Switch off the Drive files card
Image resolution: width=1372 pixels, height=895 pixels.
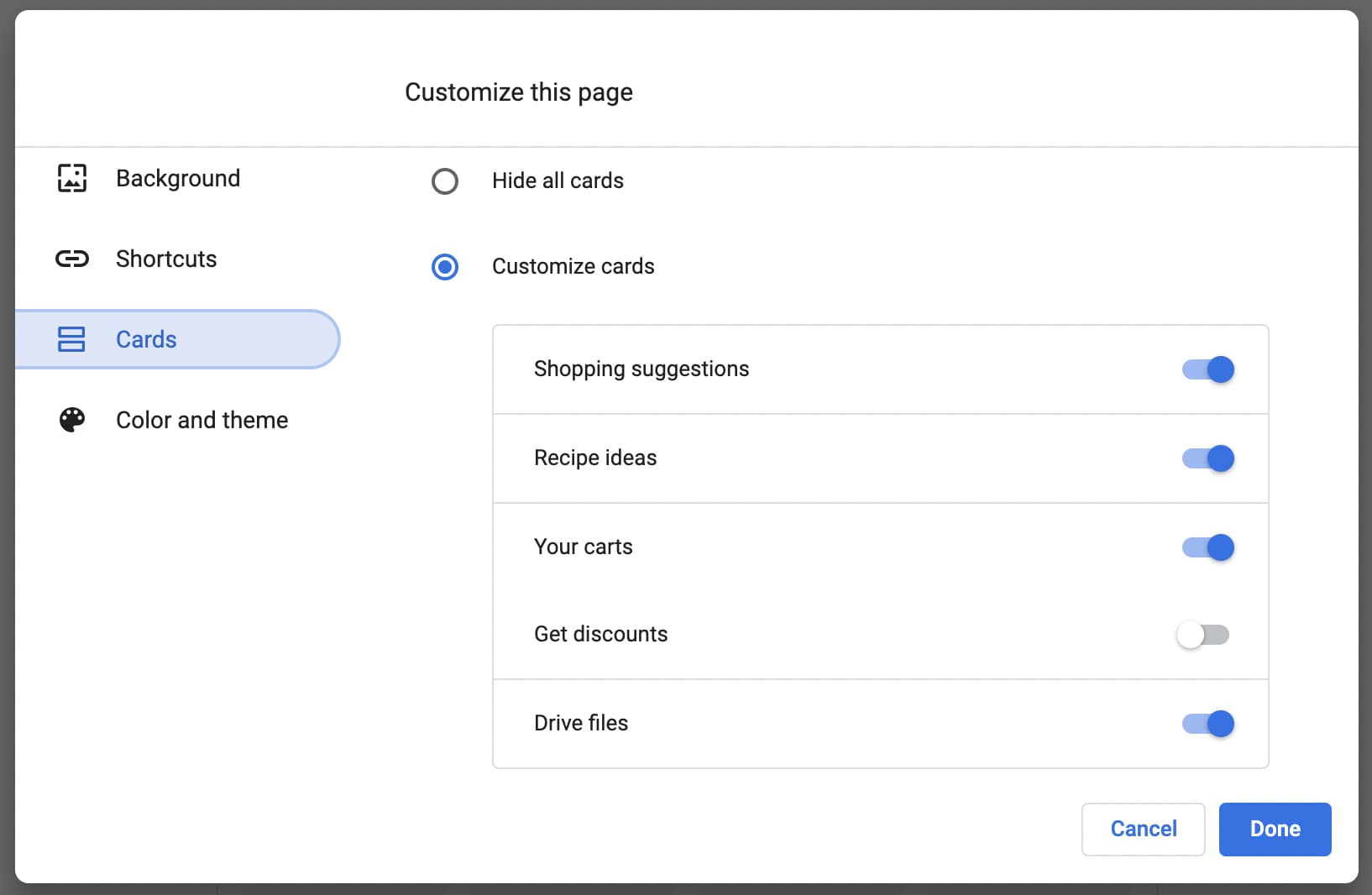tap(1208, 724)
